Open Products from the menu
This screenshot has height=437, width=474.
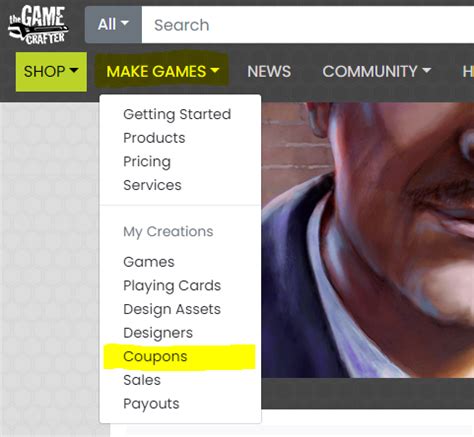154,138
